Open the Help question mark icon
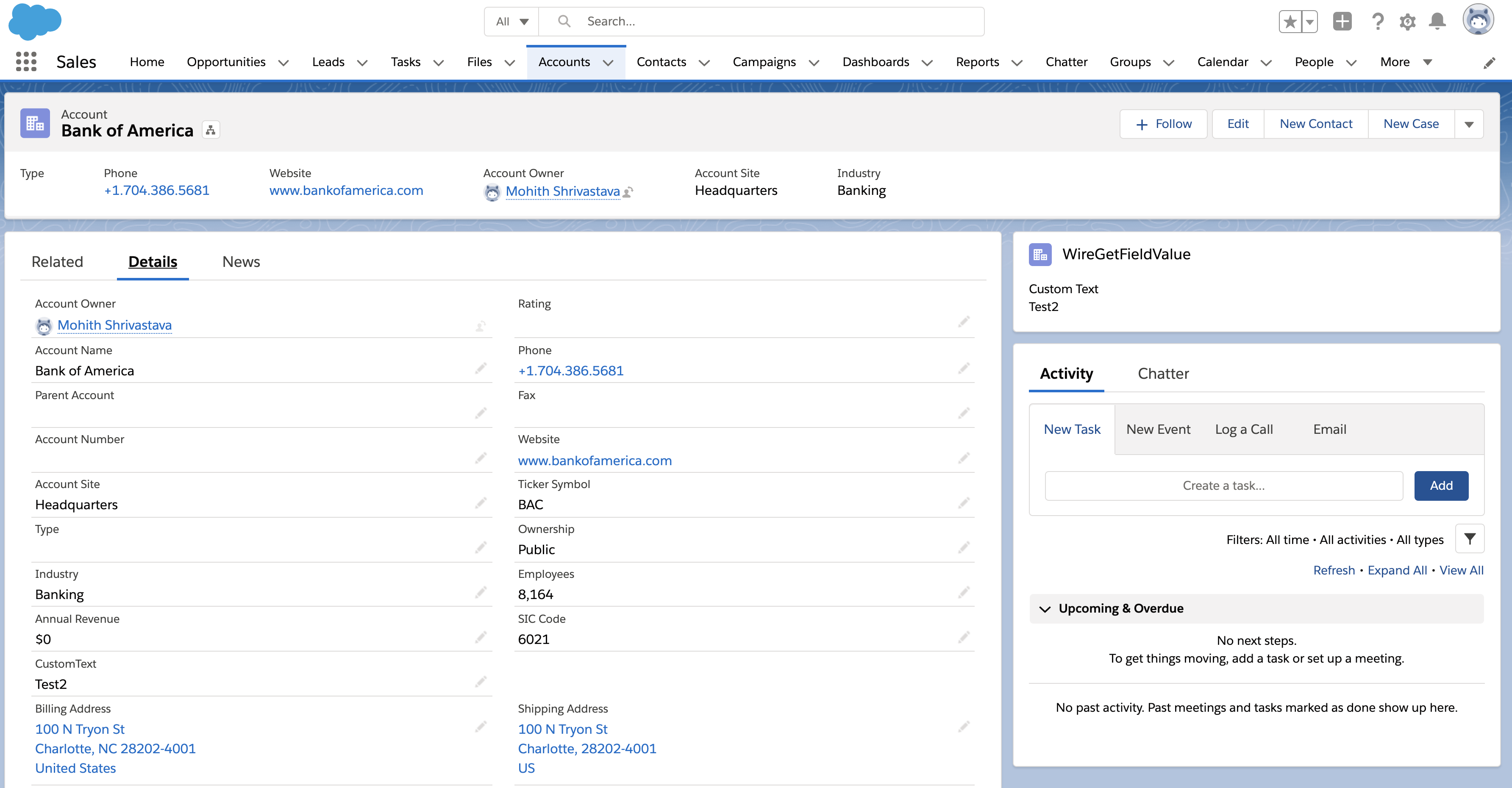The height and width of the screenshot is (788, 1512). tap(1378, 22)
